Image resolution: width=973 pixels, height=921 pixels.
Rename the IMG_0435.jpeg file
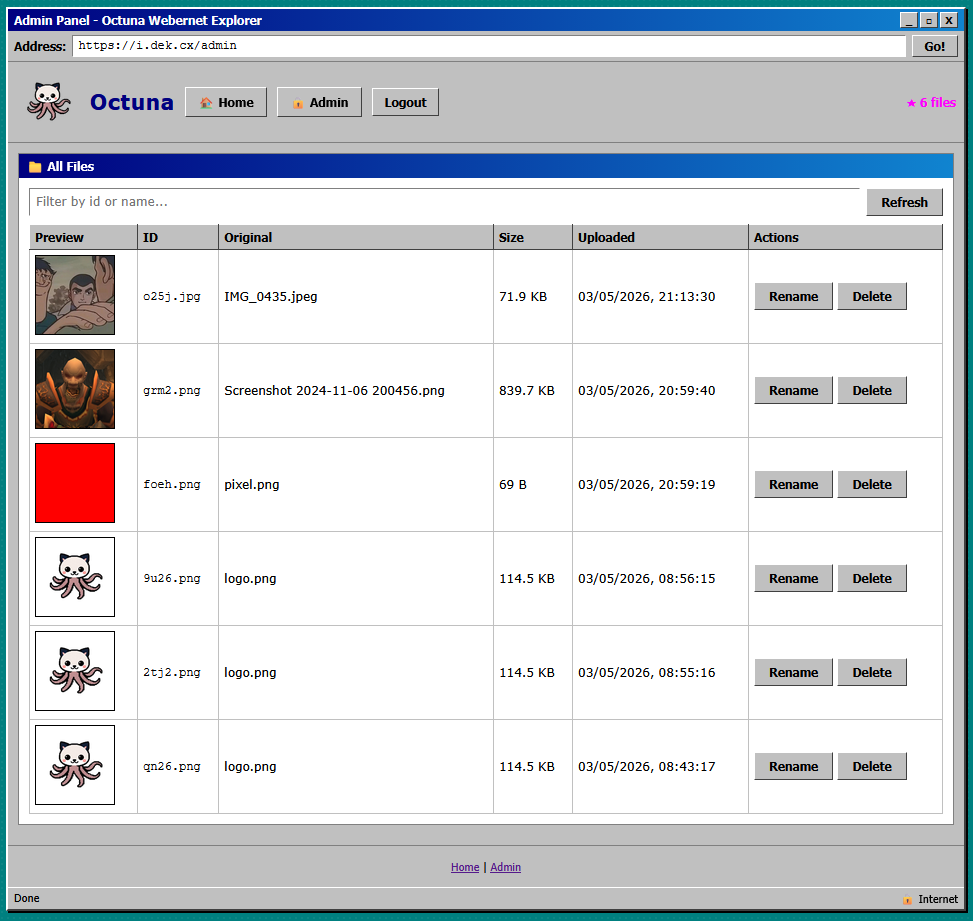click(x=793, y=297)
